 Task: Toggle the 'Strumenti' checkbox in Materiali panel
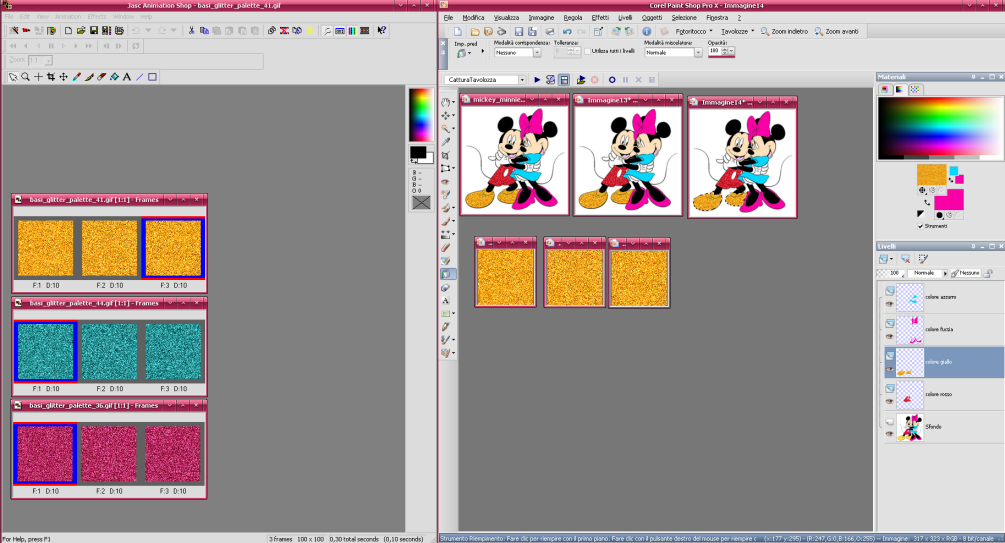click(x=920, y=226)
